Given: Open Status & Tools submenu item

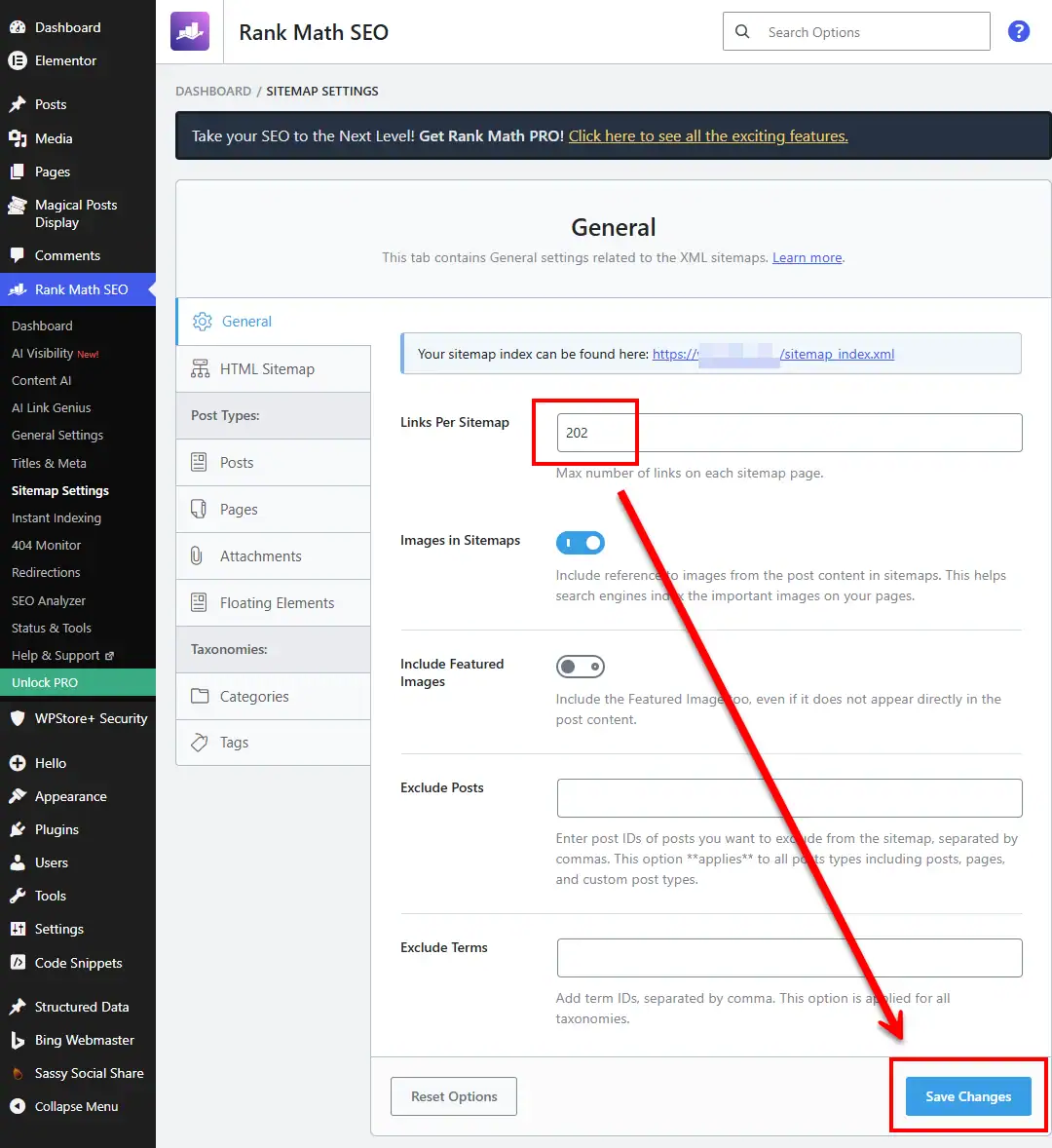Looking at the screenshot, I should [x=52, y=629].
